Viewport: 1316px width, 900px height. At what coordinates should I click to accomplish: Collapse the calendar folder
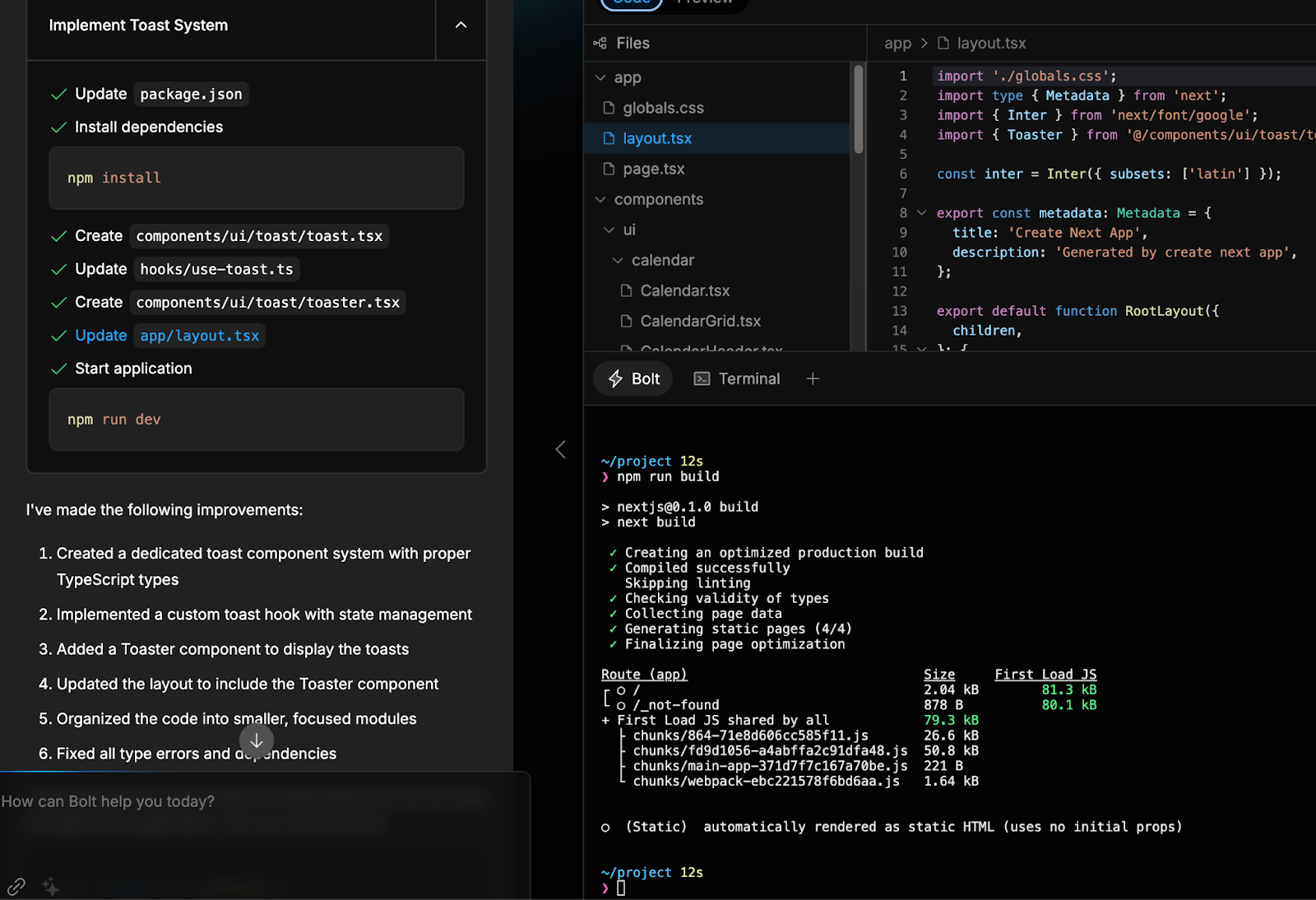tap(618, 260)
